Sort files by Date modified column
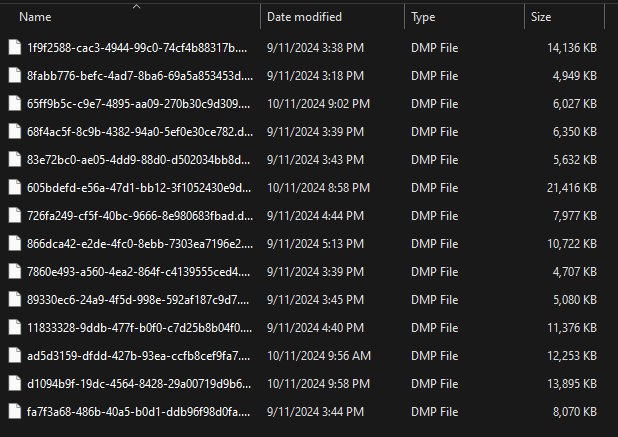The image size is (618, 437). pyautogui.click(x=304, y=17)
